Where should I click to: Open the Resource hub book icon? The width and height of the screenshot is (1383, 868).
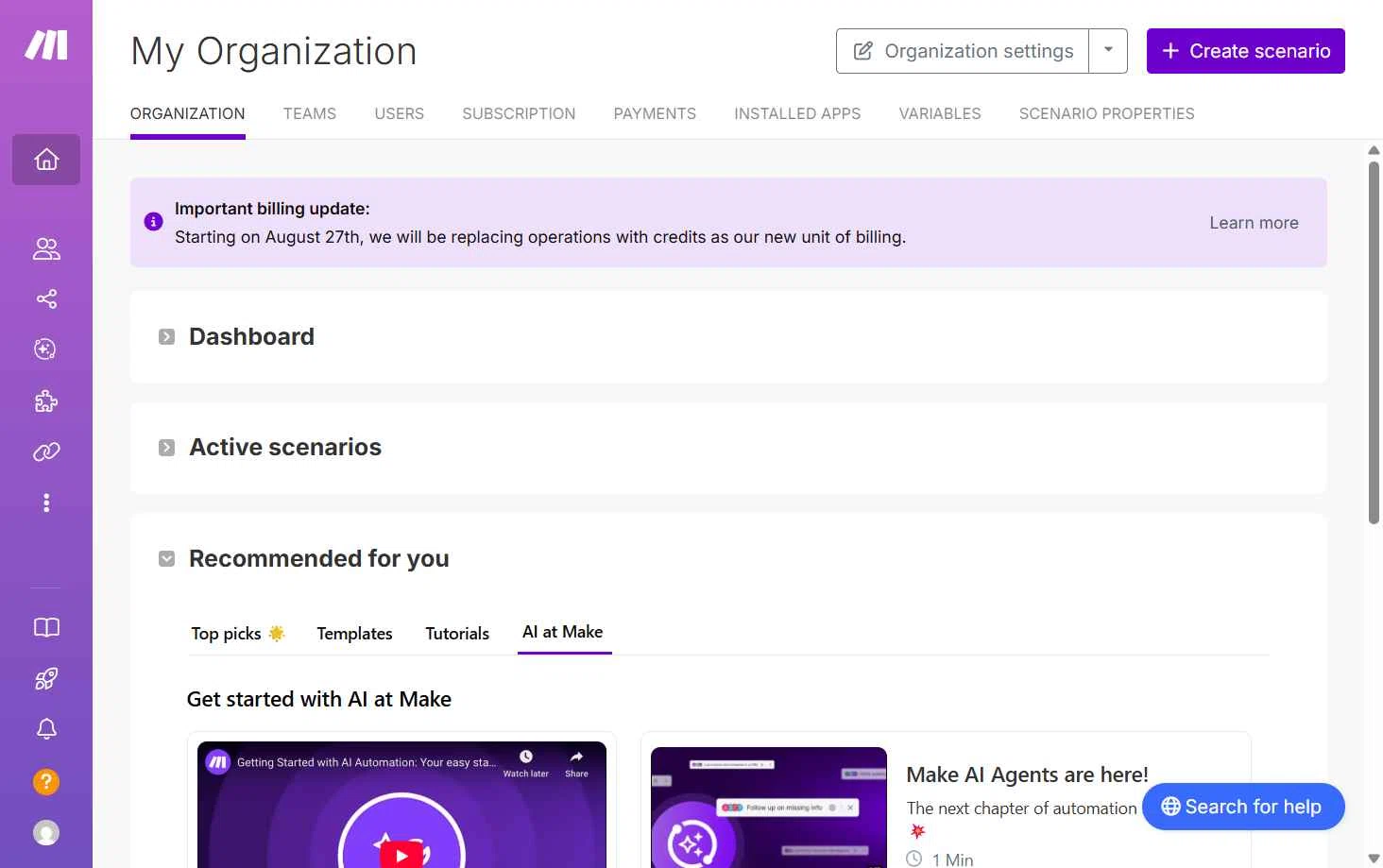(46, 628)
